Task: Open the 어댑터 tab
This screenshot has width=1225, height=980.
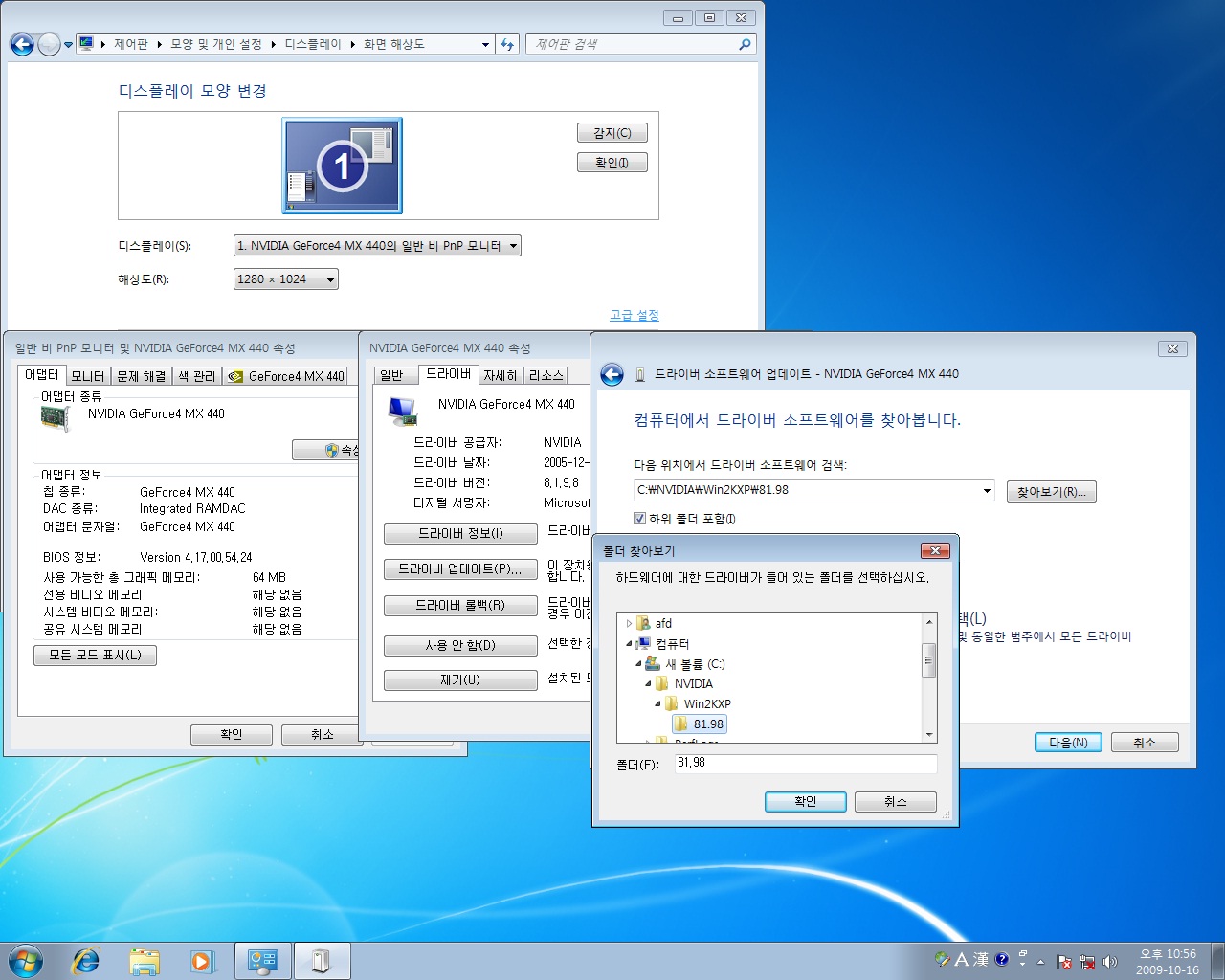Action: pos(41,375)
